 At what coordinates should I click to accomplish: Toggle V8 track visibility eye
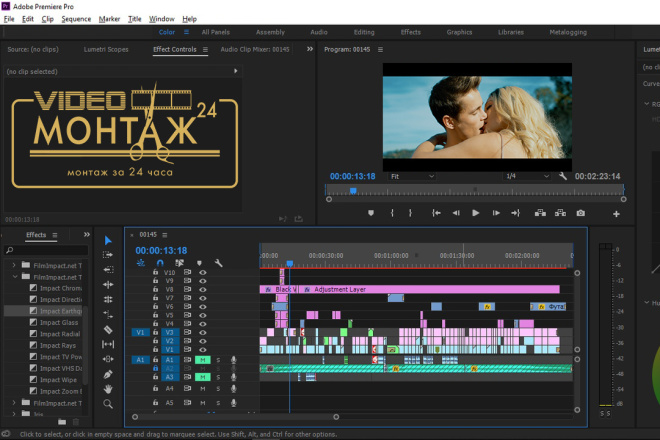click(203, 289)
